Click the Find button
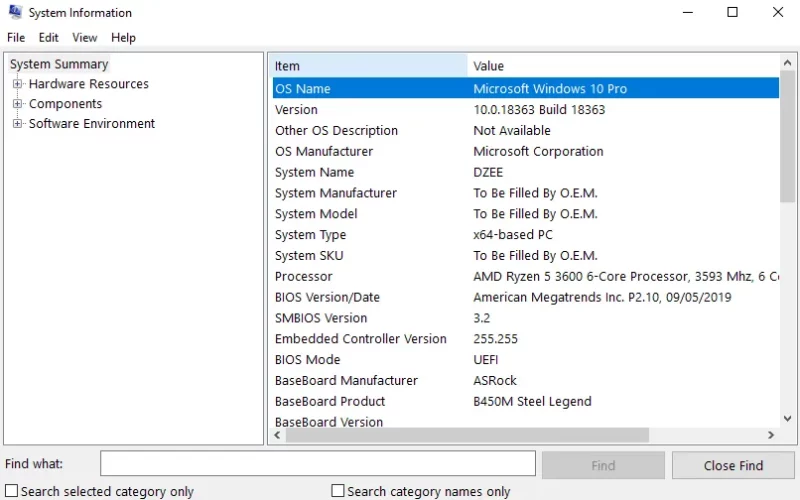 (603, 465)
